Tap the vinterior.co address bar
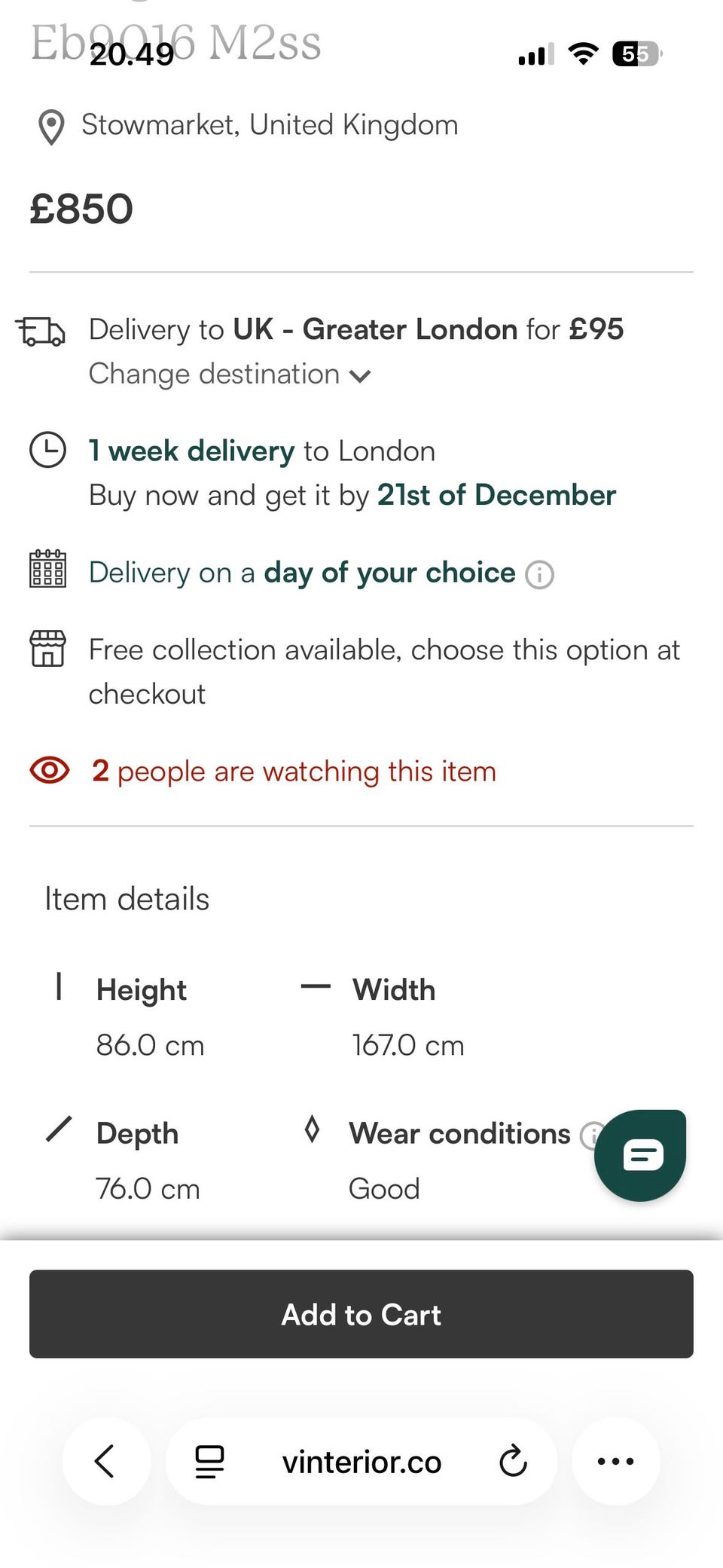The height and width of the screenshot is (1568, 723). (x=361, y=1462)
